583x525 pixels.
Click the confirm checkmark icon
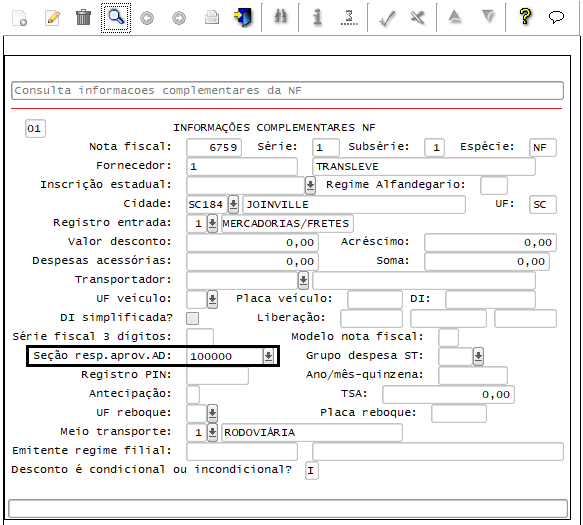[x=387, y=17]
